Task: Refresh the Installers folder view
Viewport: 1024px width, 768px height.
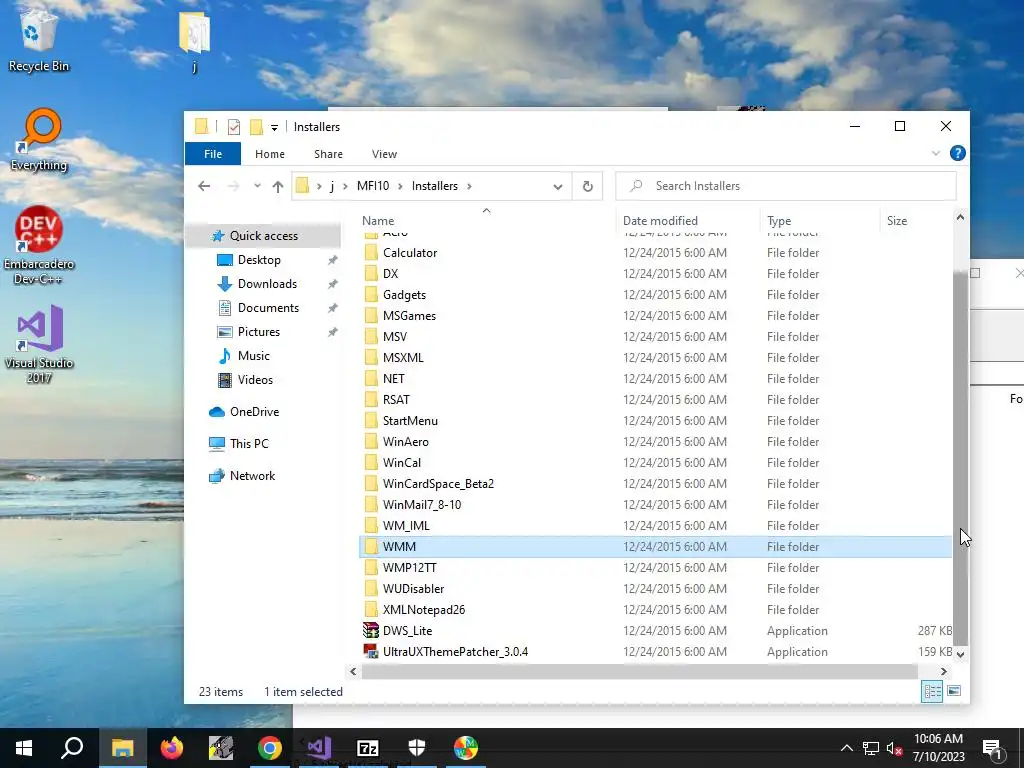Action: pyautogui.click(x=587, y=186)
